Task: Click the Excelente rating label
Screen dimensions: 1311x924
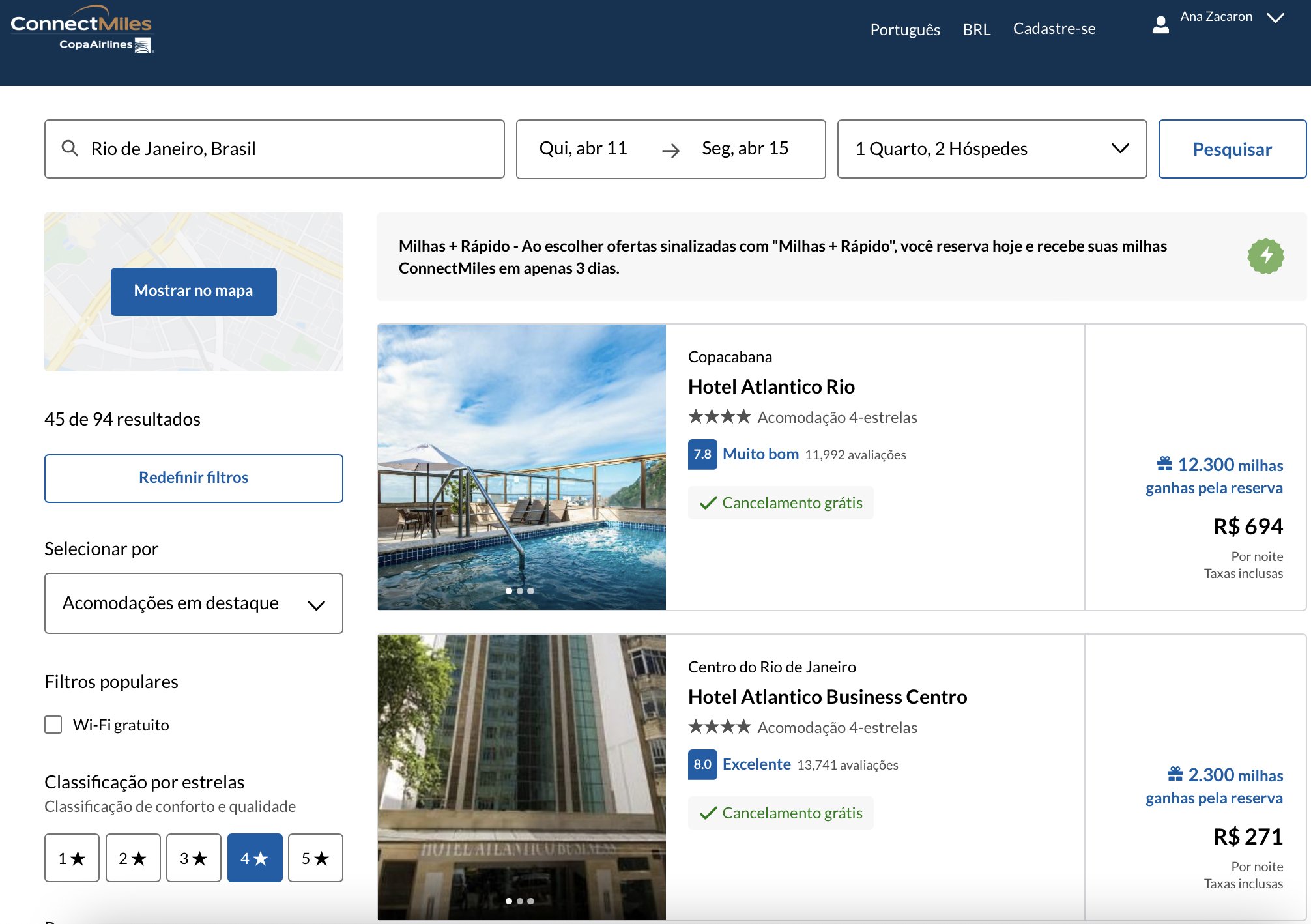Action: 756,764
